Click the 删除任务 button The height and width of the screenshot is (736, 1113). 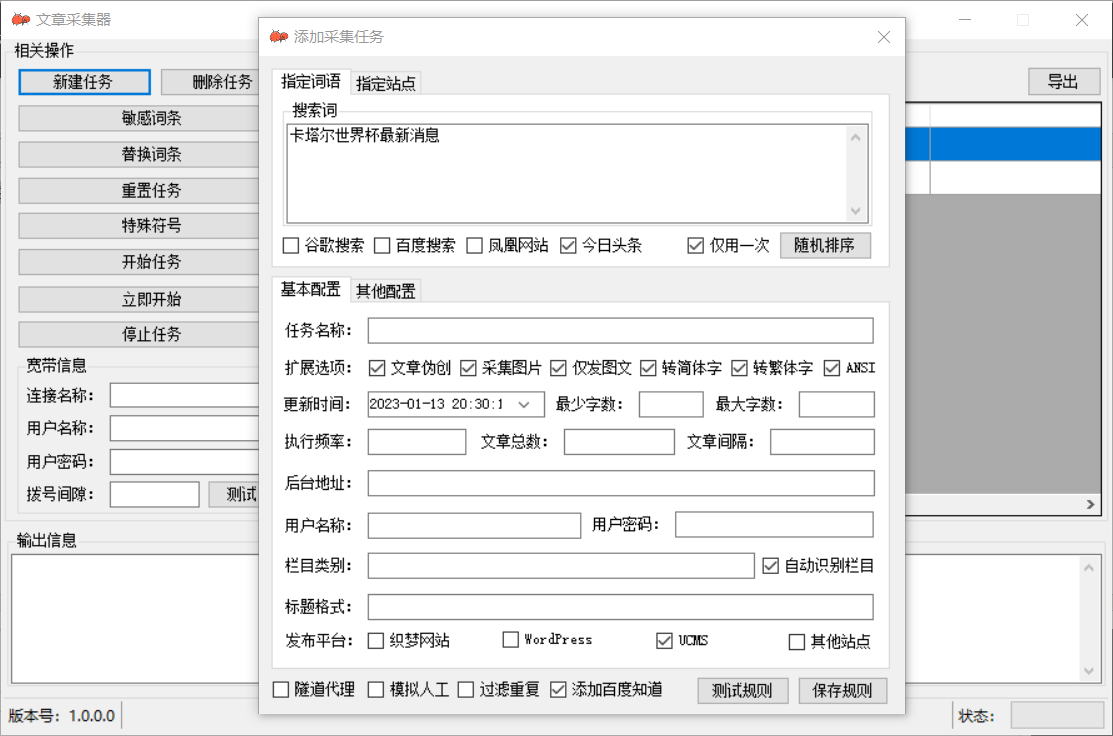(210, 82)
